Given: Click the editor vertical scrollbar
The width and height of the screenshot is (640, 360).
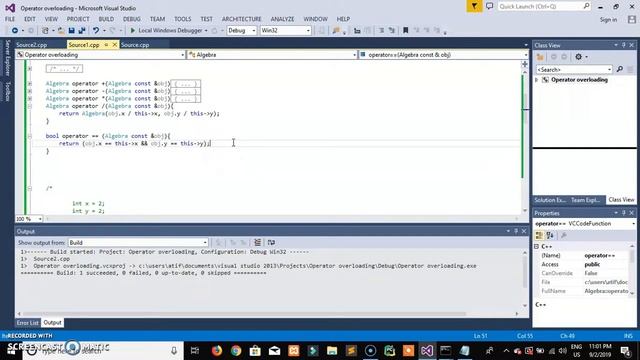Looking at the screenshot, I should (525, 109).
